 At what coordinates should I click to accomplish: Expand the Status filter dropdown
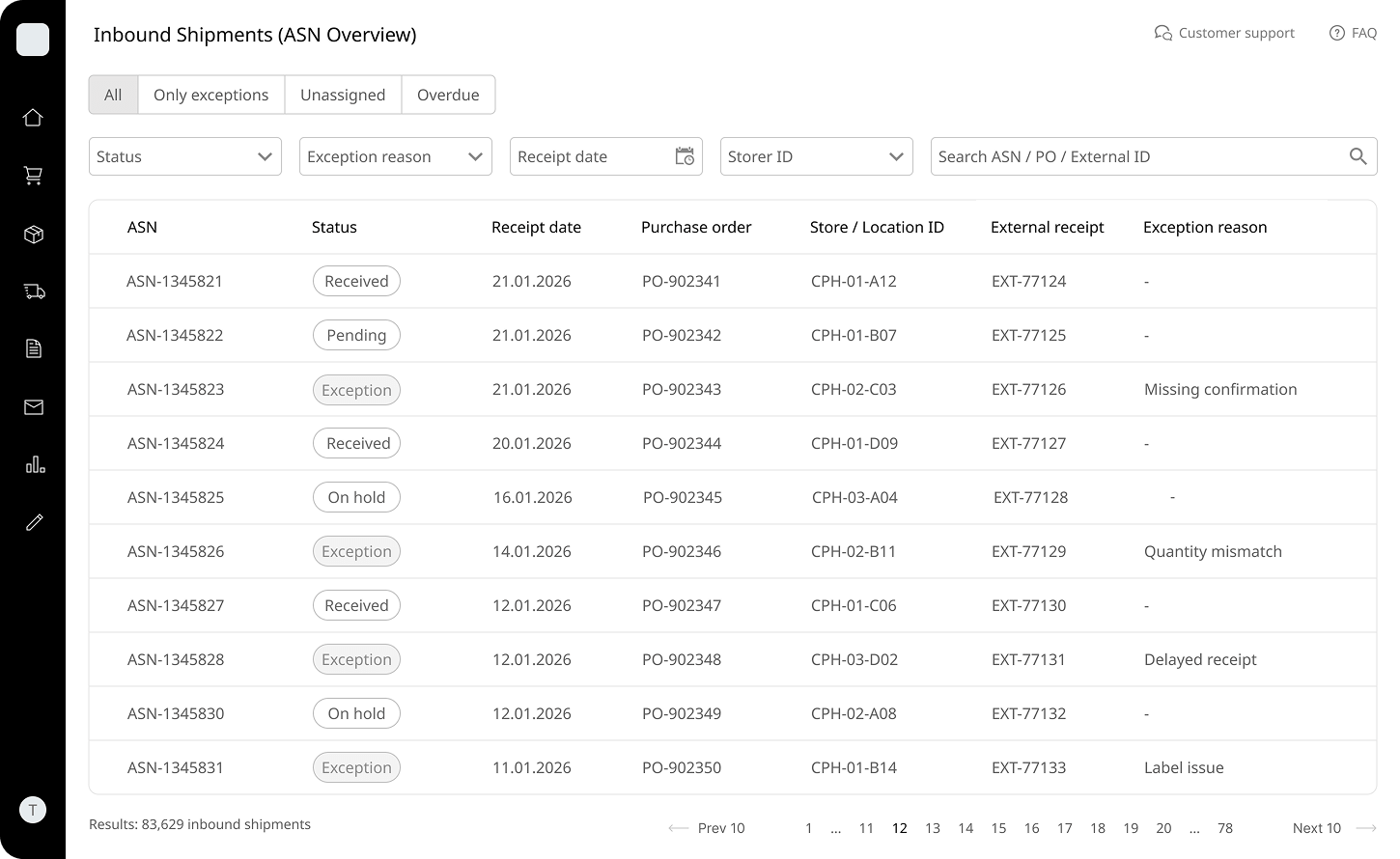tap(184, 156)
